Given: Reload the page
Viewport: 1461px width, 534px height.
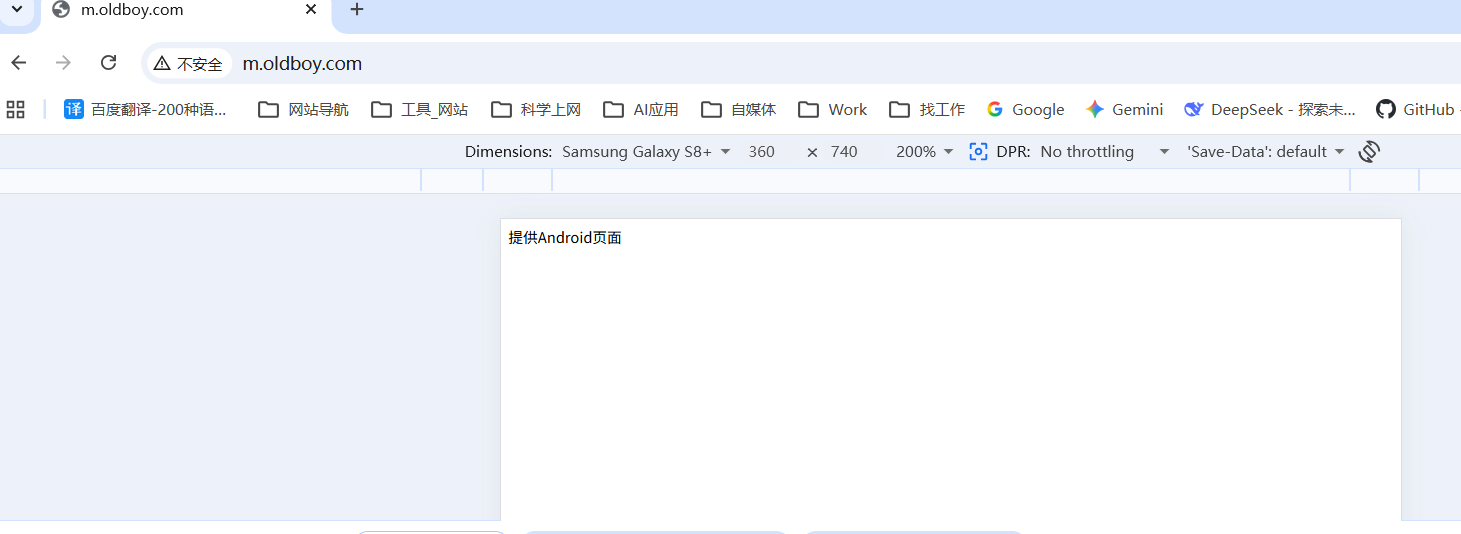Looking at the screenshot, I should (x=109, y=63).
